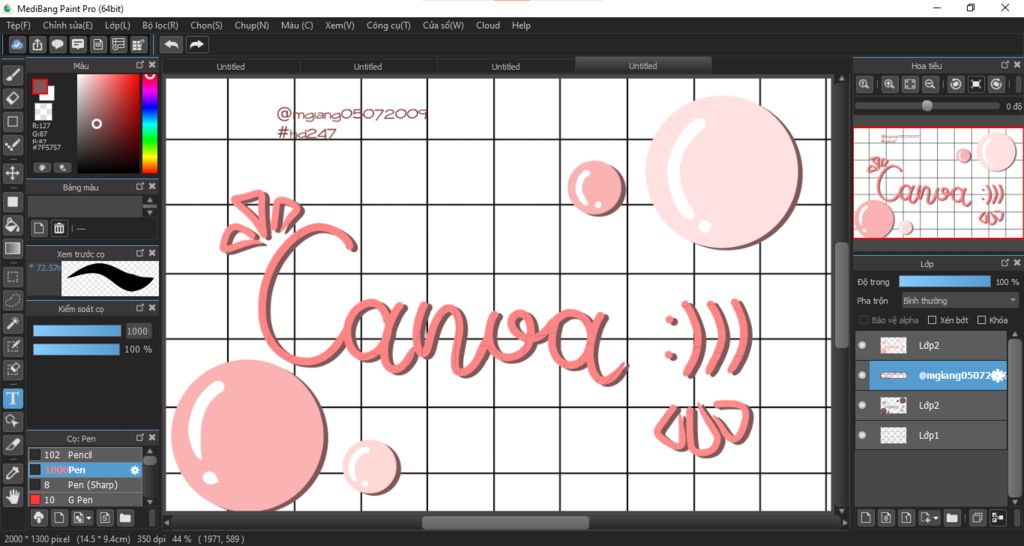Open the Help menu
Screen dimensions: 1024x546
(521, 25)
